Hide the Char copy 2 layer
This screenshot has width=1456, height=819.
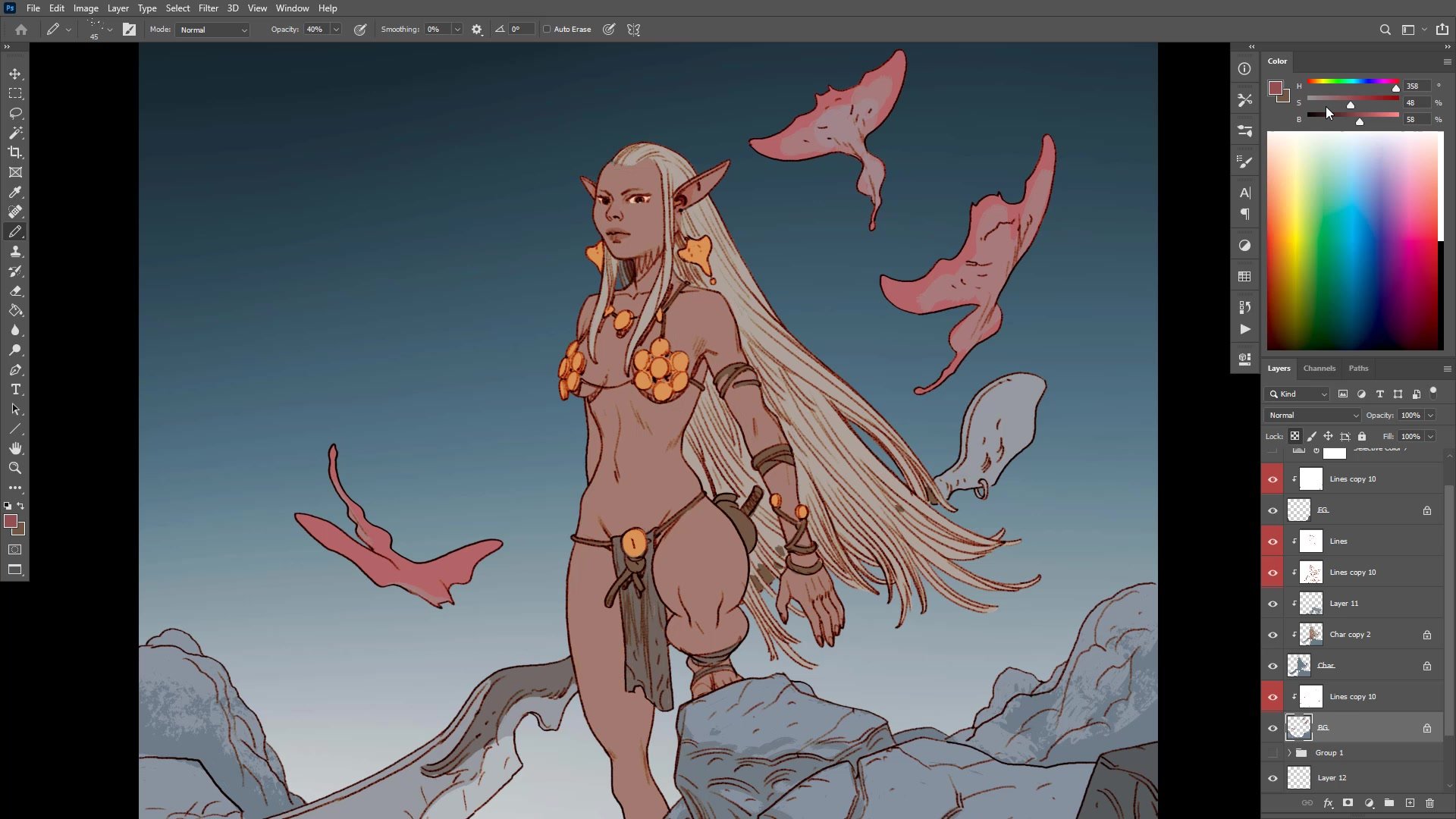pos(1272,635)
